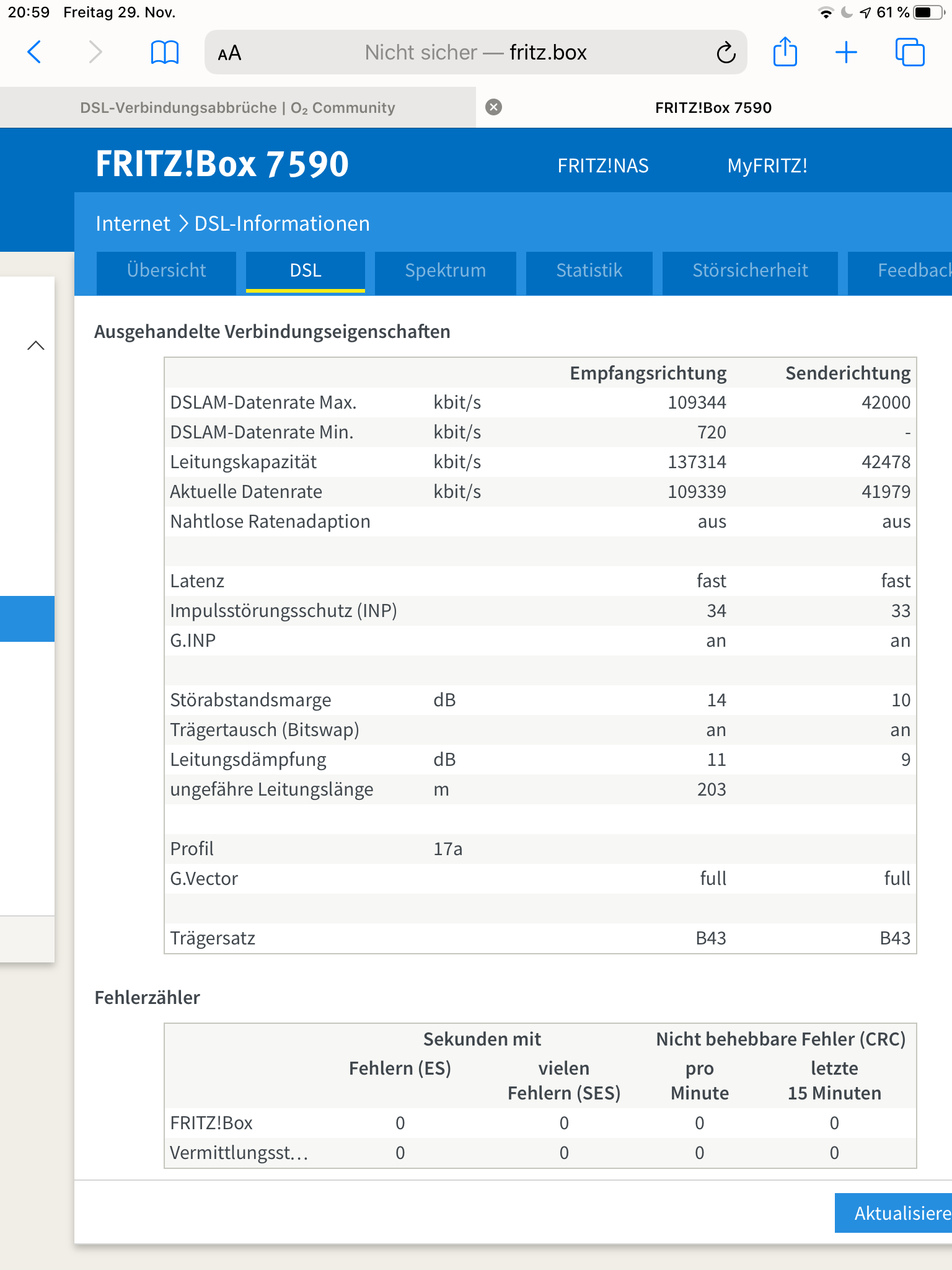The height and width of the screenshot is (1270, 952).
Task: Tap the location services arrow icon
Action: click(865, 12)
